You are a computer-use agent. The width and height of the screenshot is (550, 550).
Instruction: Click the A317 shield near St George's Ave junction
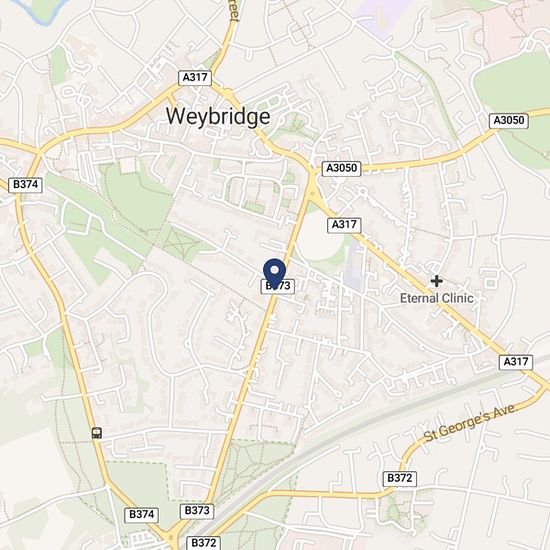(x=516, y=362)
